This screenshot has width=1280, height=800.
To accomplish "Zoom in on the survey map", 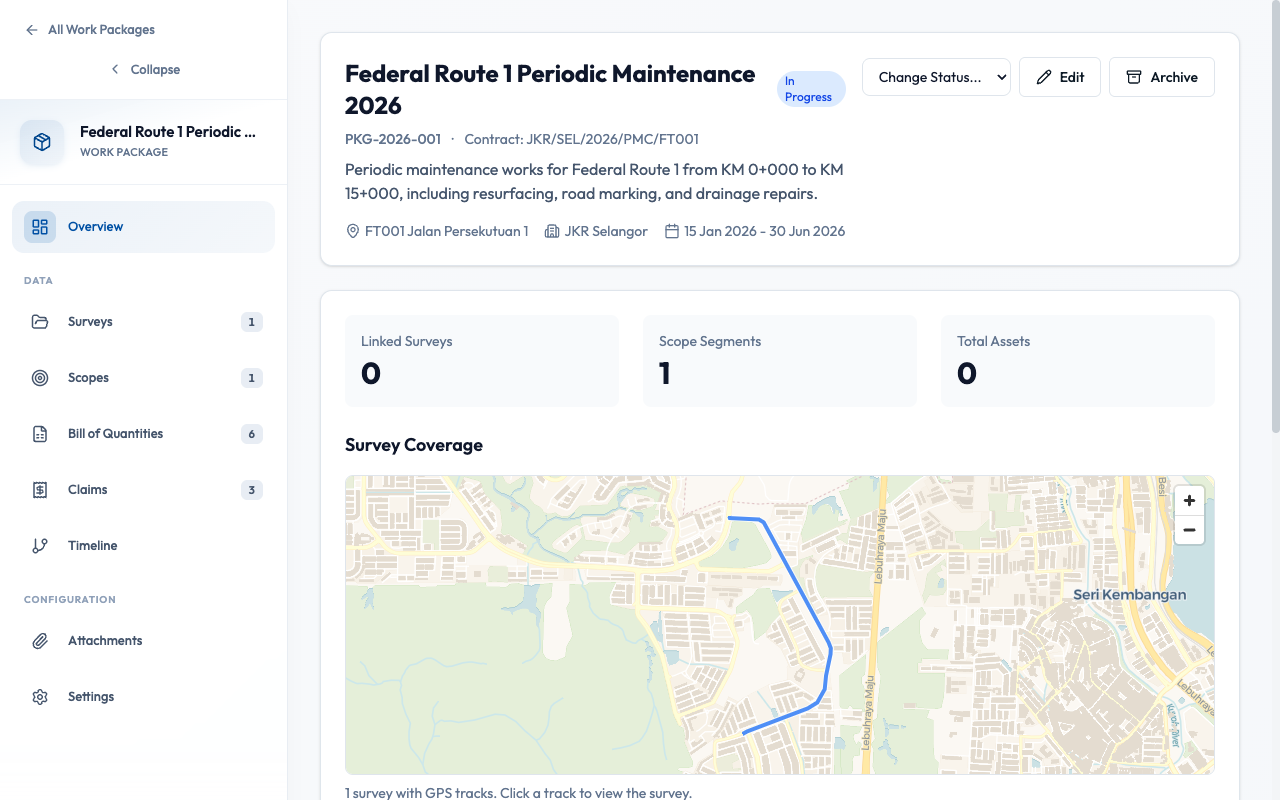I will (x=1189, y=500).
